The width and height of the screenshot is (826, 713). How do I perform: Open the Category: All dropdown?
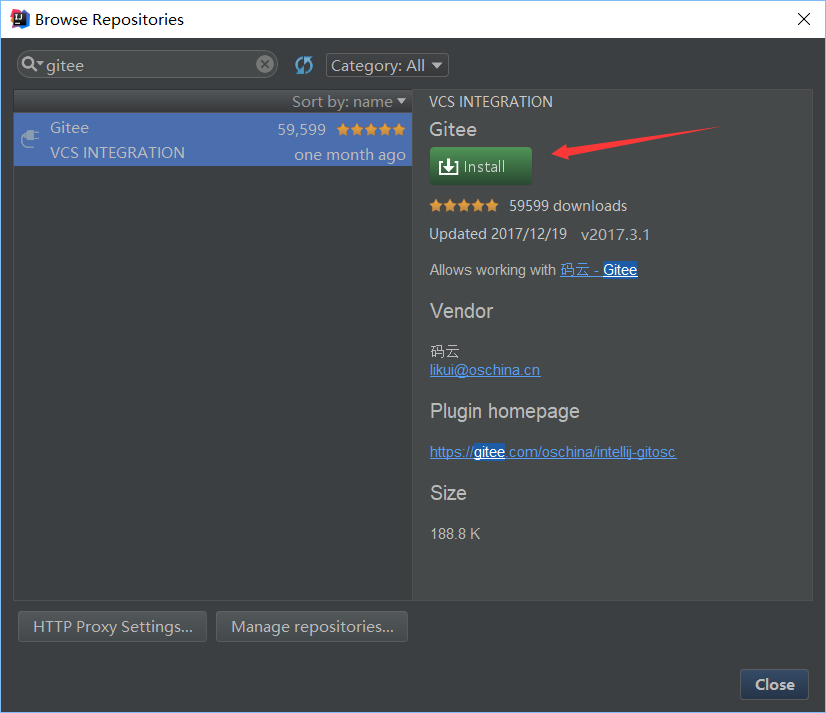pyautogui.click(x=387, y=65)
